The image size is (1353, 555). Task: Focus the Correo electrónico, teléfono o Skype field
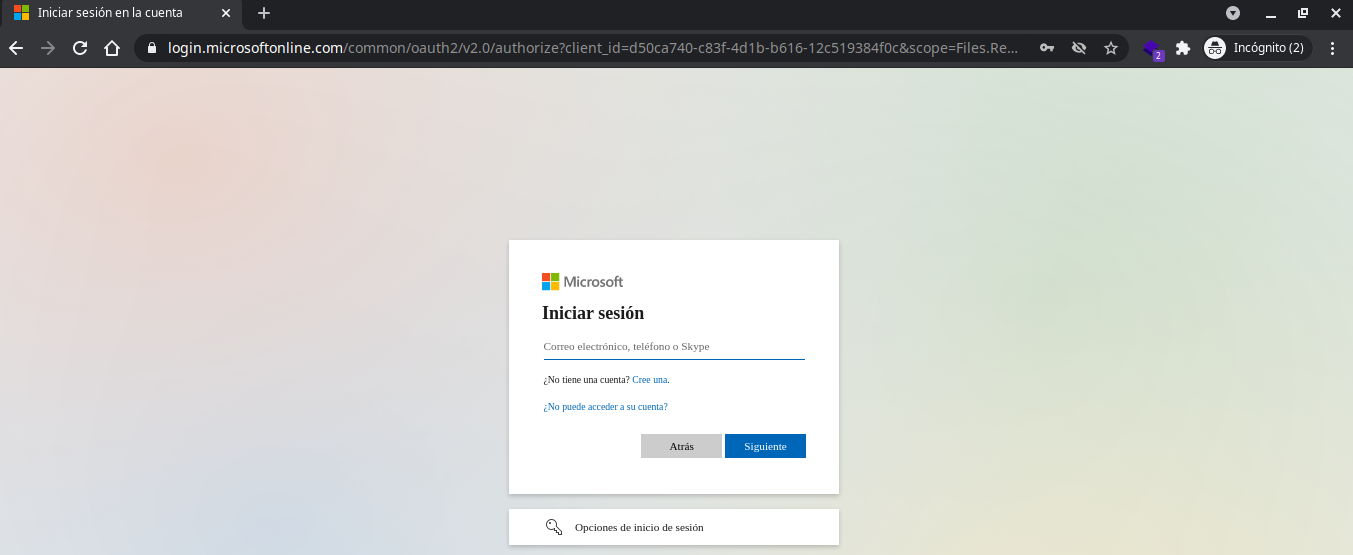673,346
